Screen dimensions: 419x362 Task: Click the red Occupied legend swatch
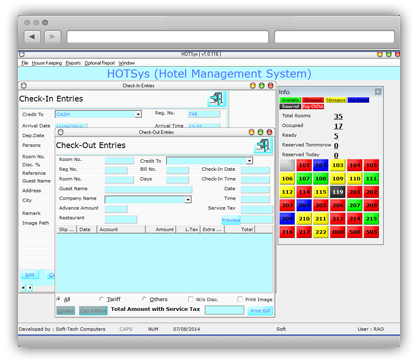point(313,100)
